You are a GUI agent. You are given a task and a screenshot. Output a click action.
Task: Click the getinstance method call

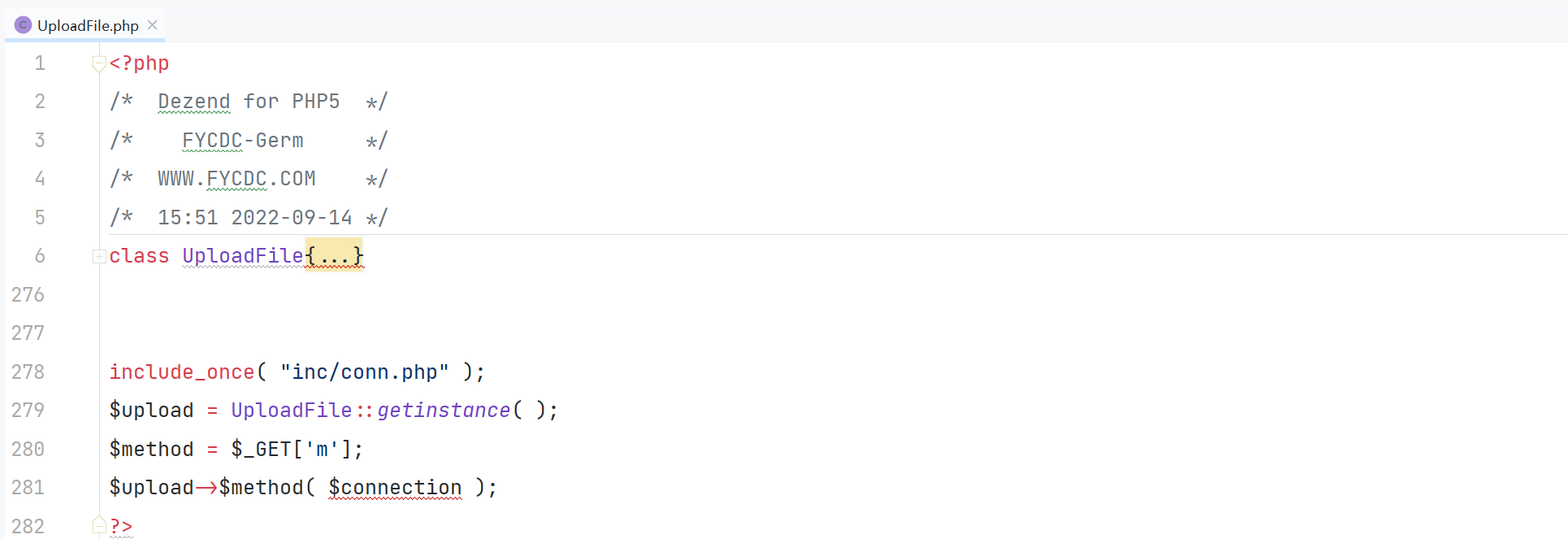(444, 410)
